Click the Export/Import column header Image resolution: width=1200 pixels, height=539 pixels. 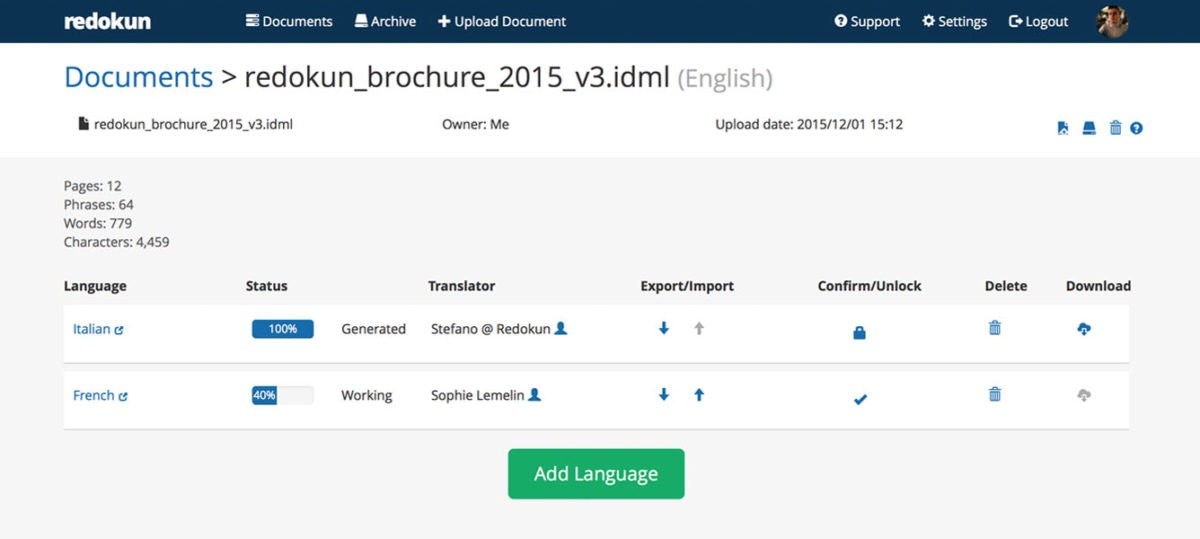click(x=687, y=286)
